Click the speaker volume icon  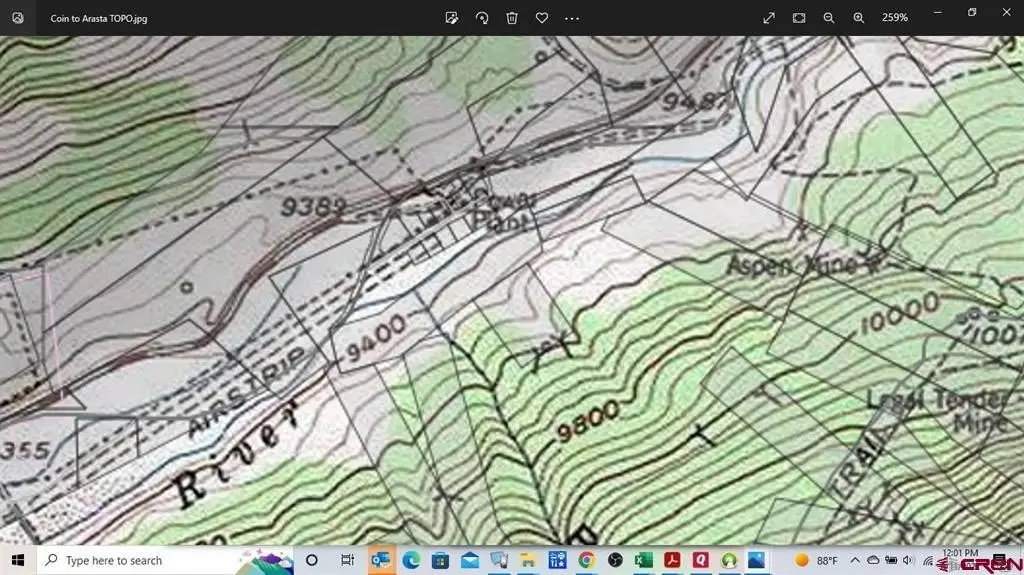(x=907, y=561)
